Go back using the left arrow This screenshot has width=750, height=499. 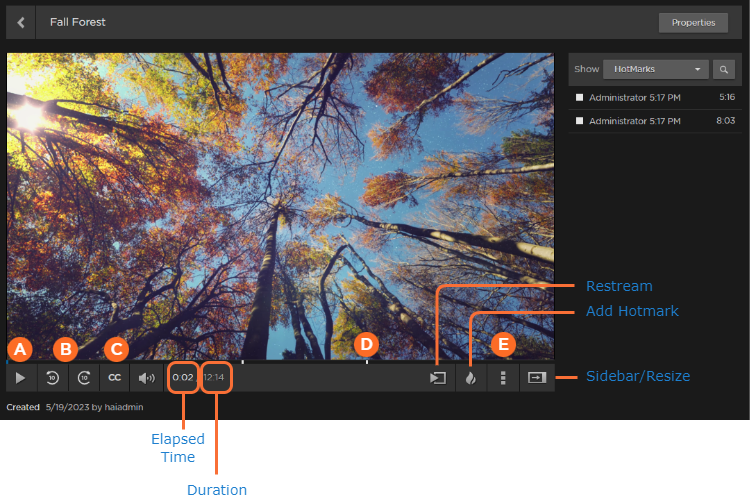point(21,22)
